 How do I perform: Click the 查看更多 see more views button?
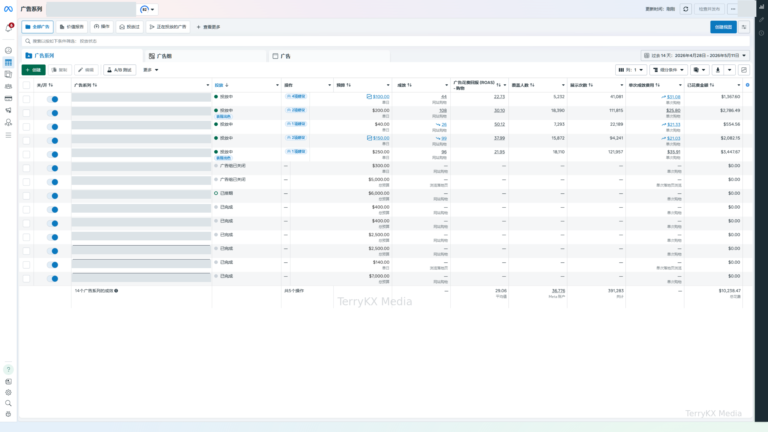(x=209, y=27)
